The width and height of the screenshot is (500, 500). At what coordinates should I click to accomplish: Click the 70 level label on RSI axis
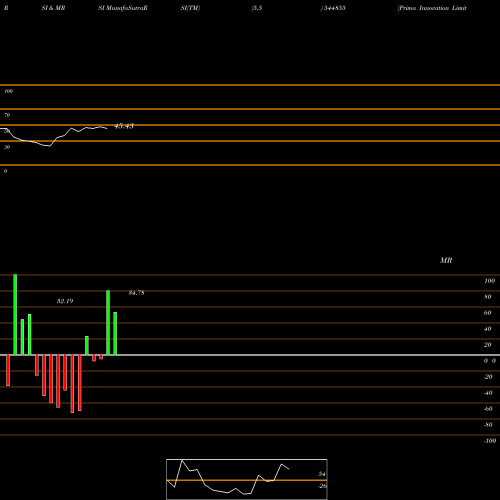7,115
